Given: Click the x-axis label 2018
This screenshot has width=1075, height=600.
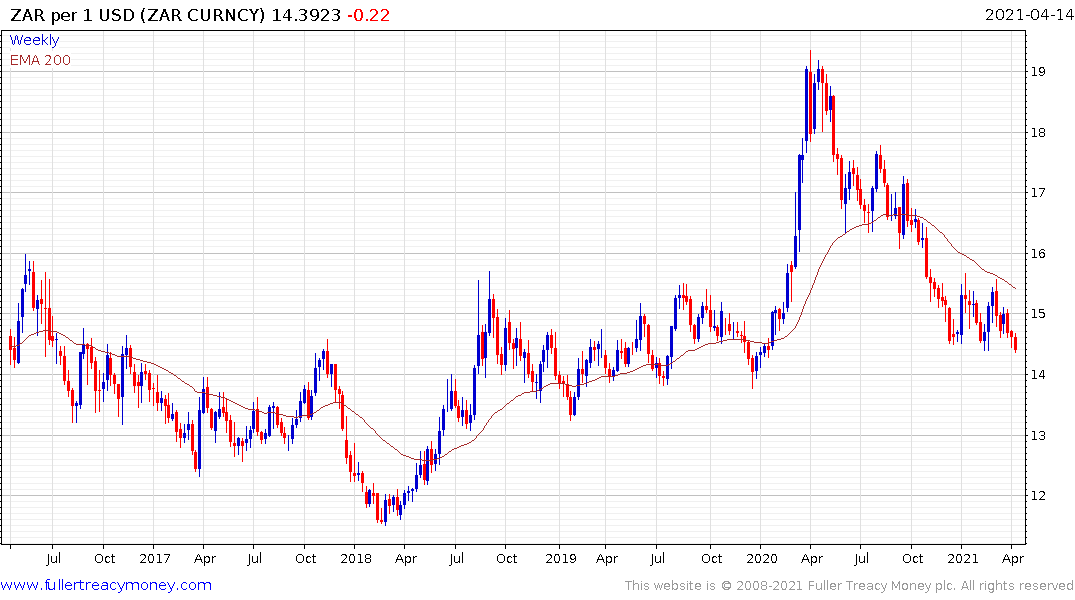Looking at the screenshot, I should pyautogui.click(x=356, y=559).
